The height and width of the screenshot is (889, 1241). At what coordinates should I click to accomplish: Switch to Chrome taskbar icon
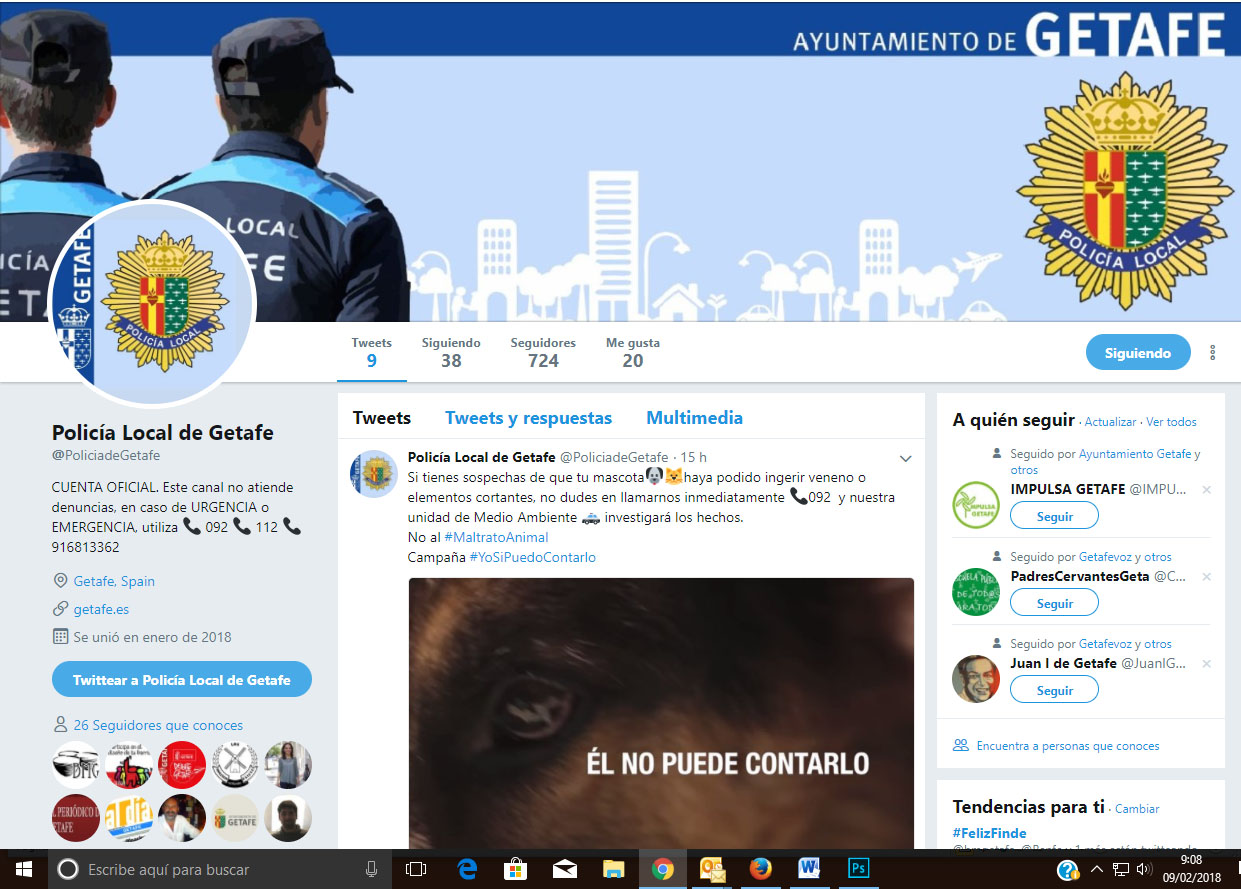[x=663, y=869]
